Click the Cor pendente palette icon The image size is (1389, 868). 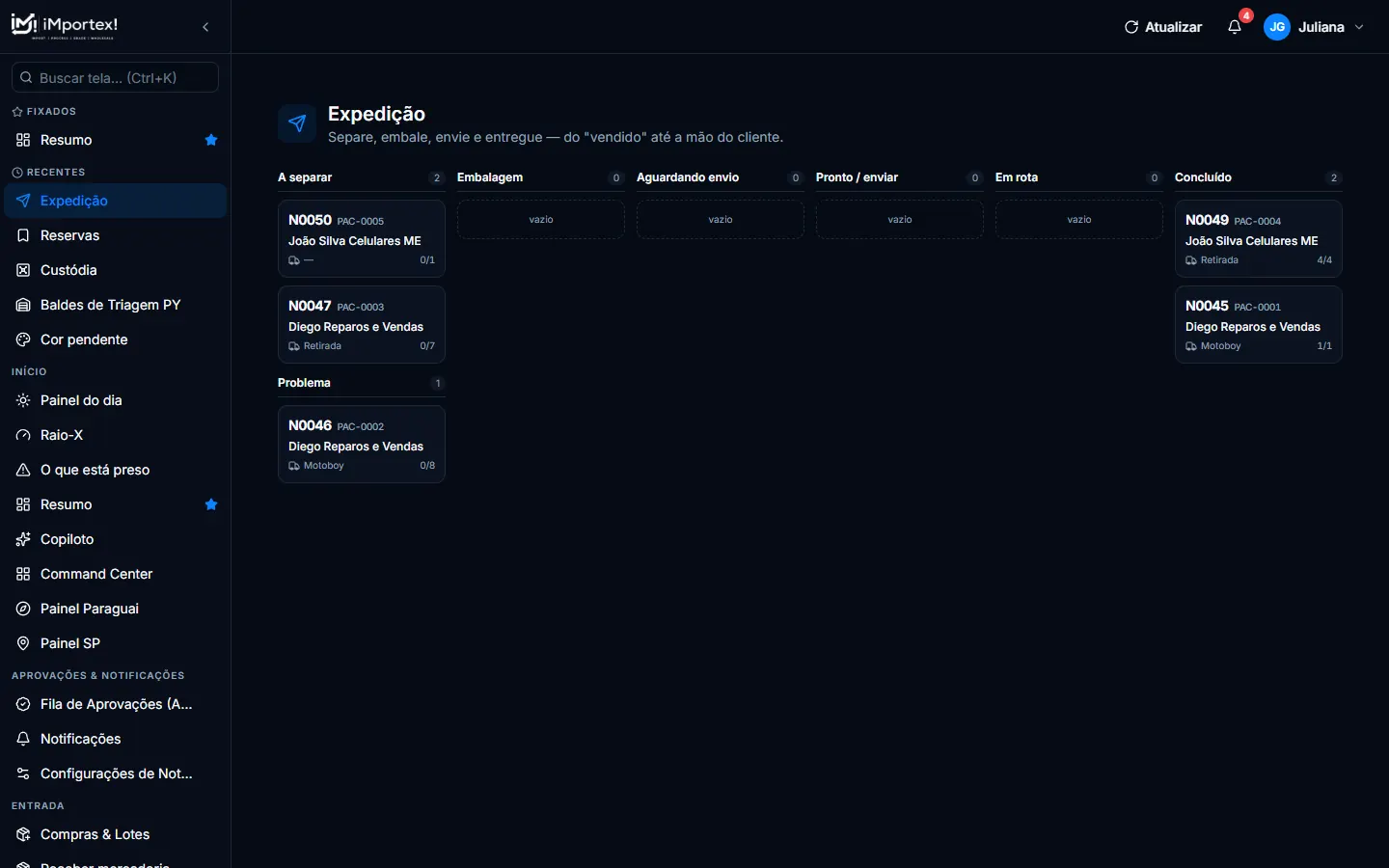(x=23, y=339)
